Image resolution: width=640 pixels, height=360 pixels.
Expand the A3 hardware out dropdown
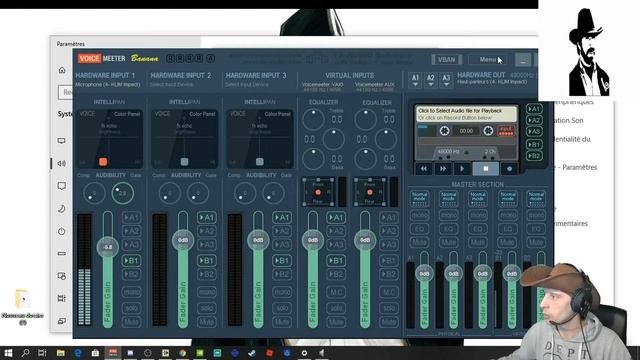[446, 80]
